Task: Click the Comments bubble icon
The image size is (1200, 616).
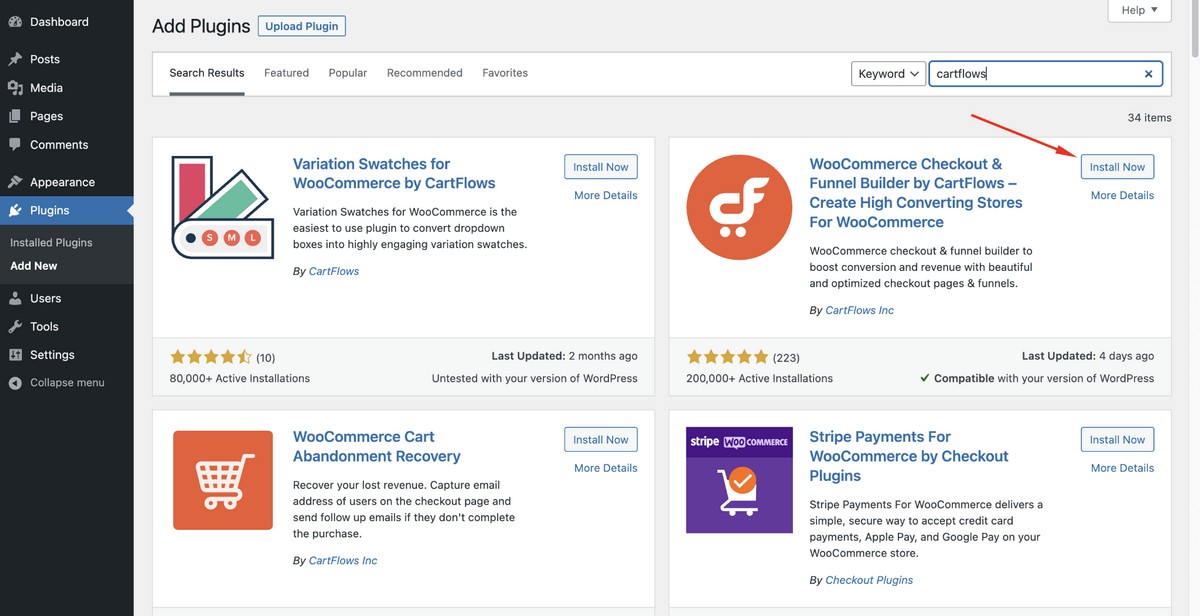Action: (x=15, y=144)
